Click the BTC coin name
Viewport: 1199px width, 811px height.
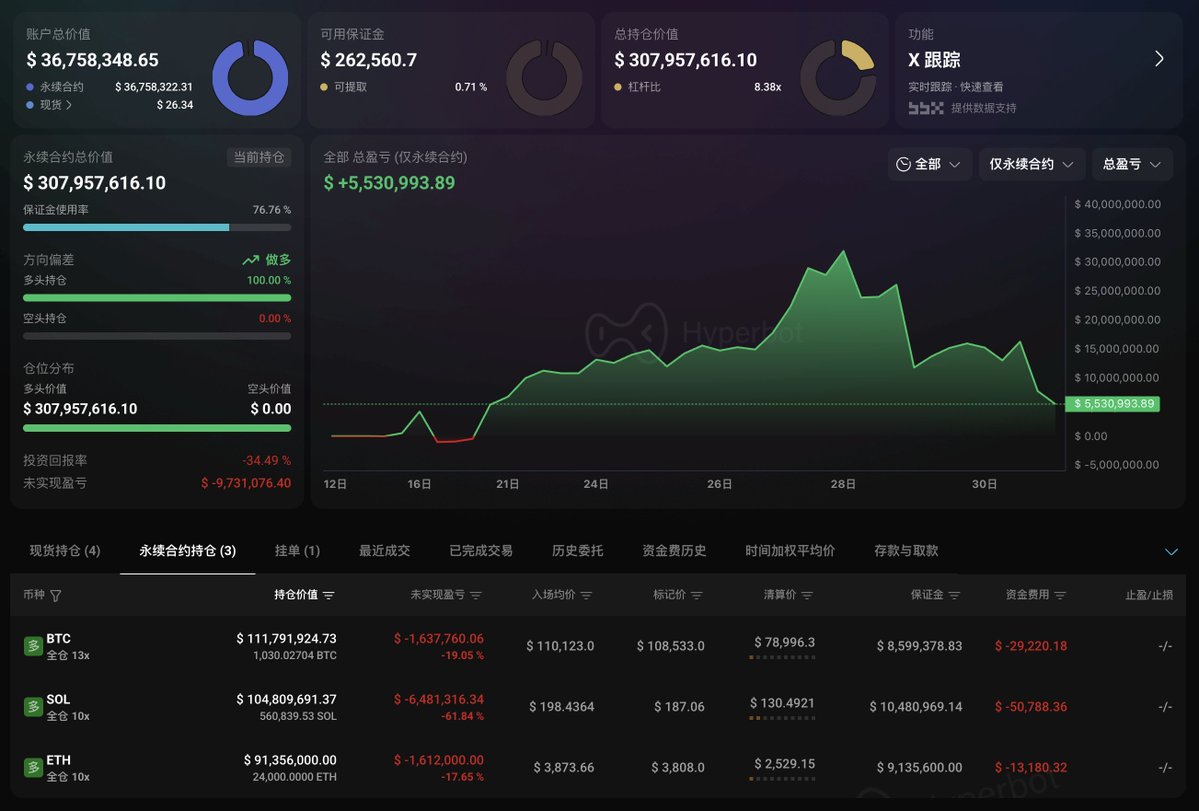tap(58, 638)
